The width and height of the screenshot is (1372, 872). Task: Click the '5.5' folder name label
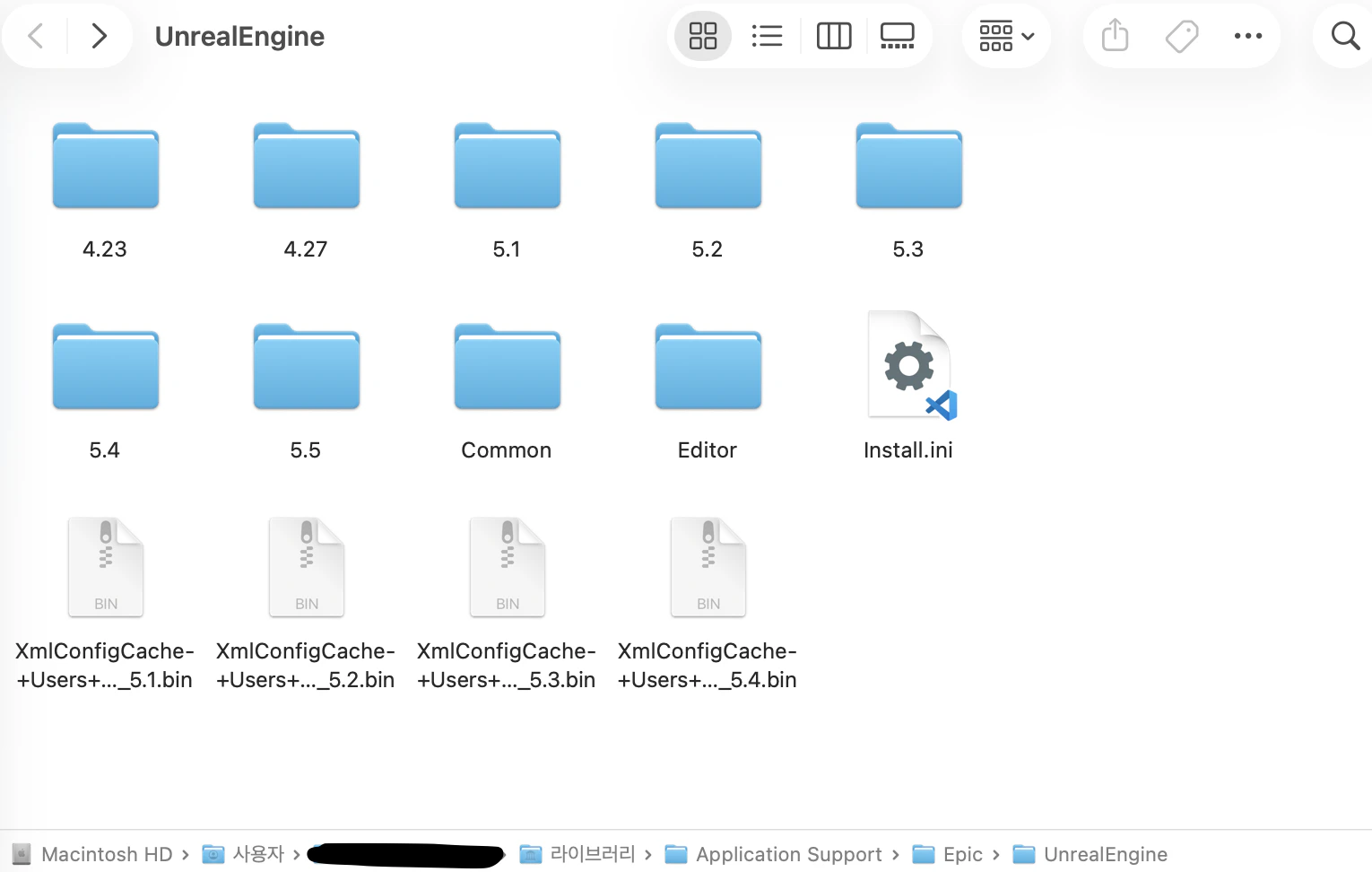click(306, 450)
